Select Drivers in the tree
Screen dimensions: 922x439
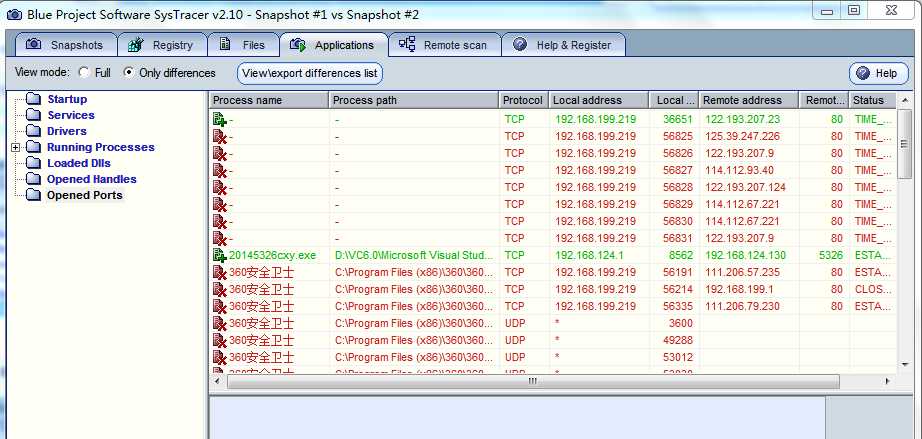[x=67, y=131]
